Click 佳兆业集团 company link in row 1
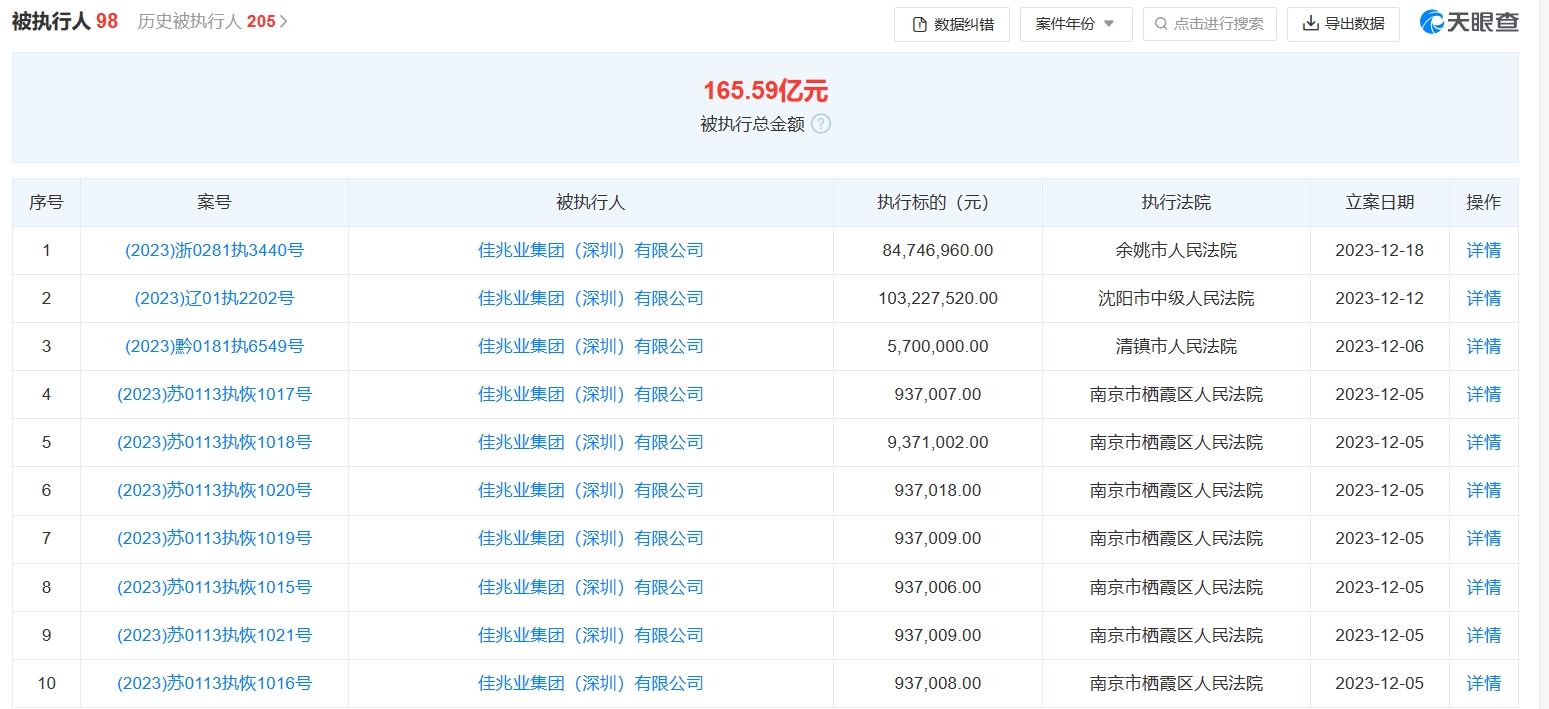Image resolution: width=1549 pixels, height=709 pixels. (590, 251)
